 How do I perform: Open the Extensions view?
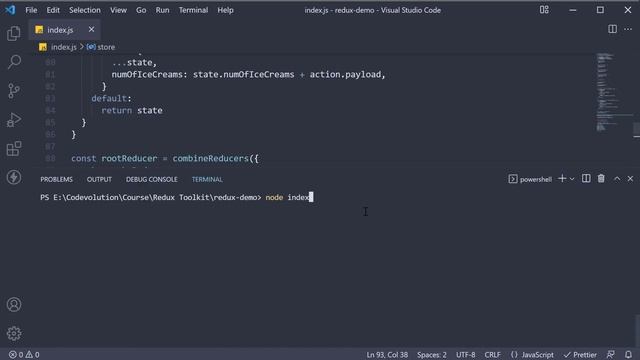pyautogui.click(x=14, y=149)
